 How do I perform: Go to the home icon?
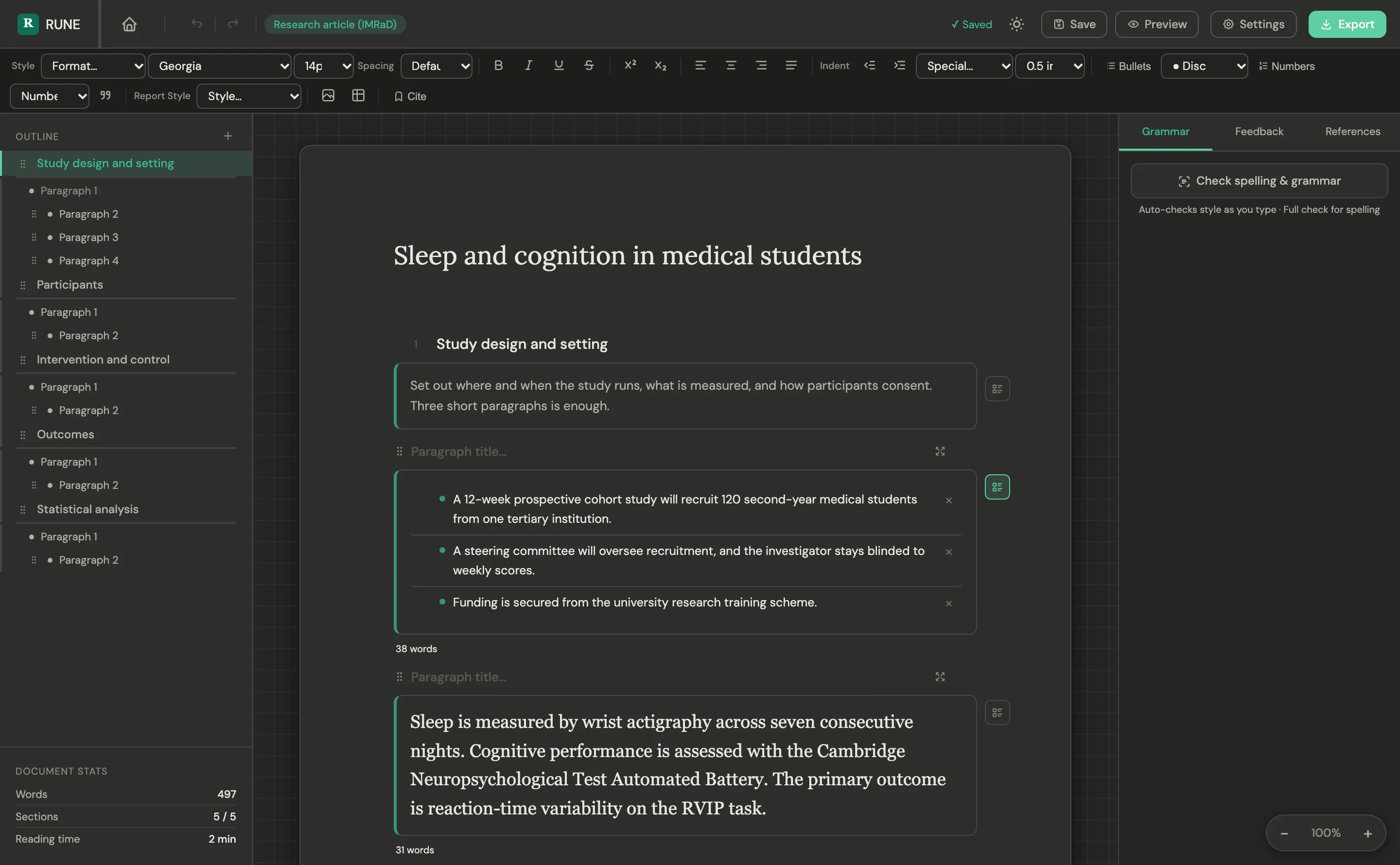(x=129, y=24)
